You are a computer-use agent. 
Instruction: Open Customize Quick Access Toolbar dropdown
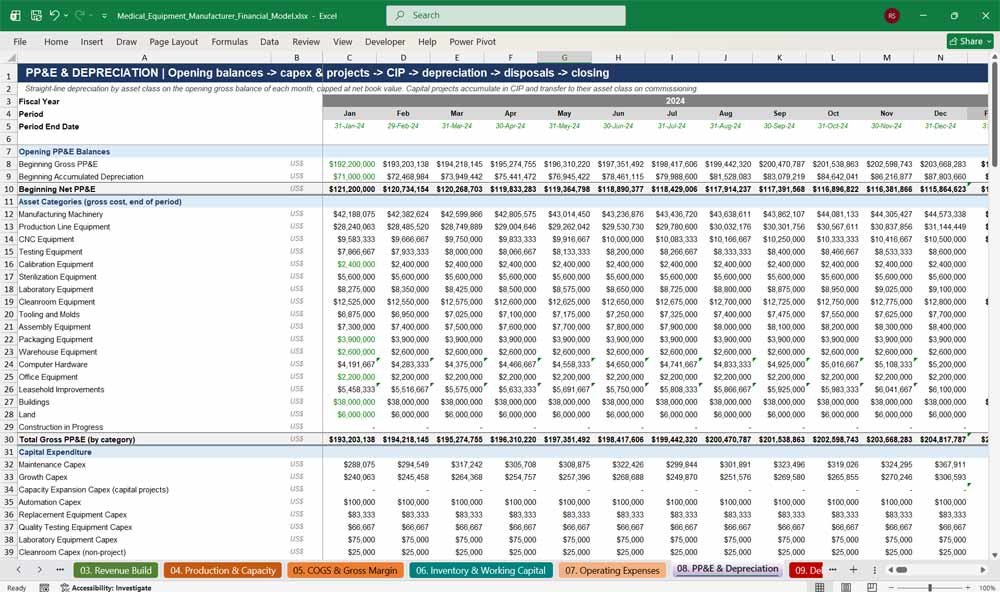point(104,16)
